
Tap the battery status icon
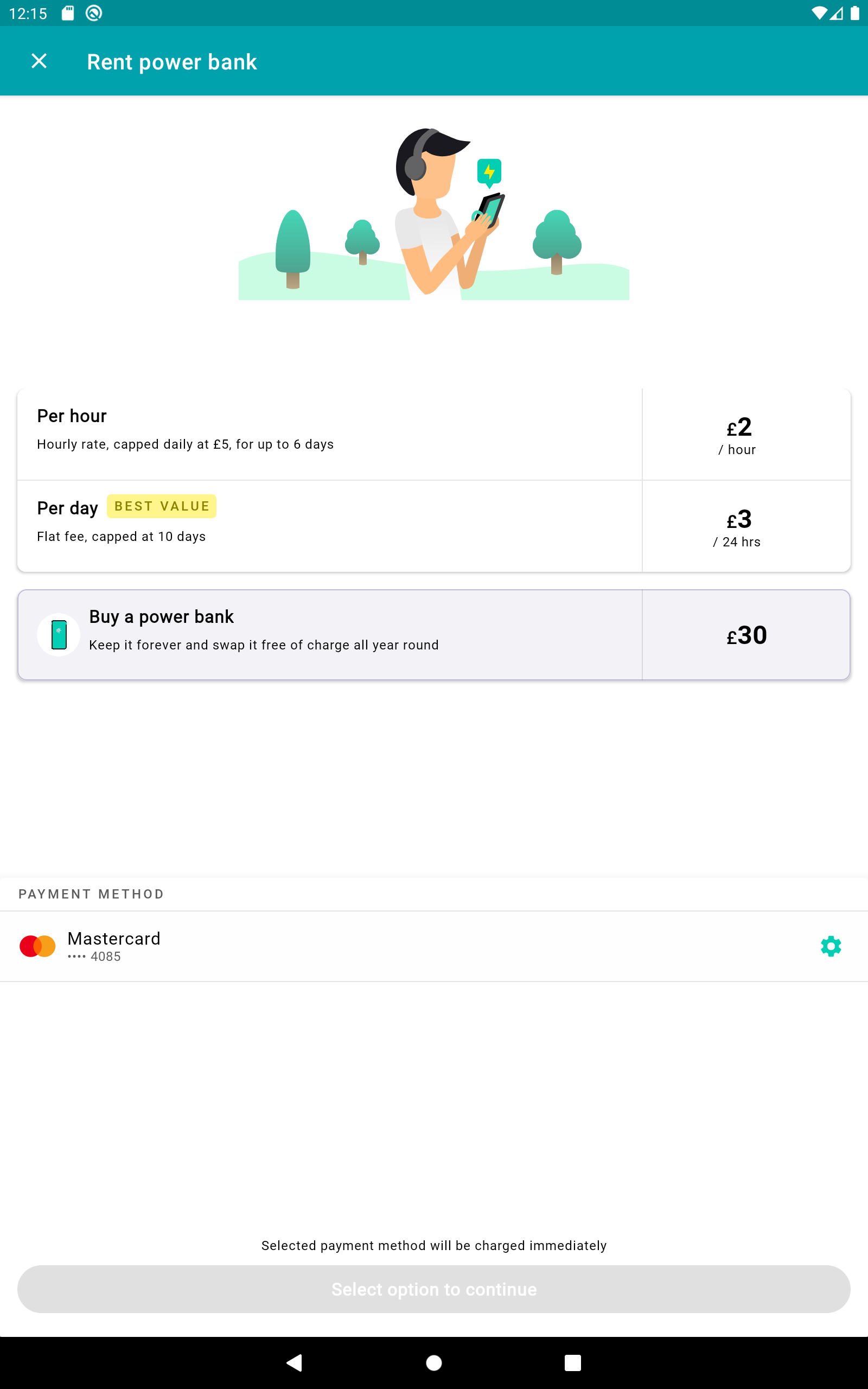point(854,13)
